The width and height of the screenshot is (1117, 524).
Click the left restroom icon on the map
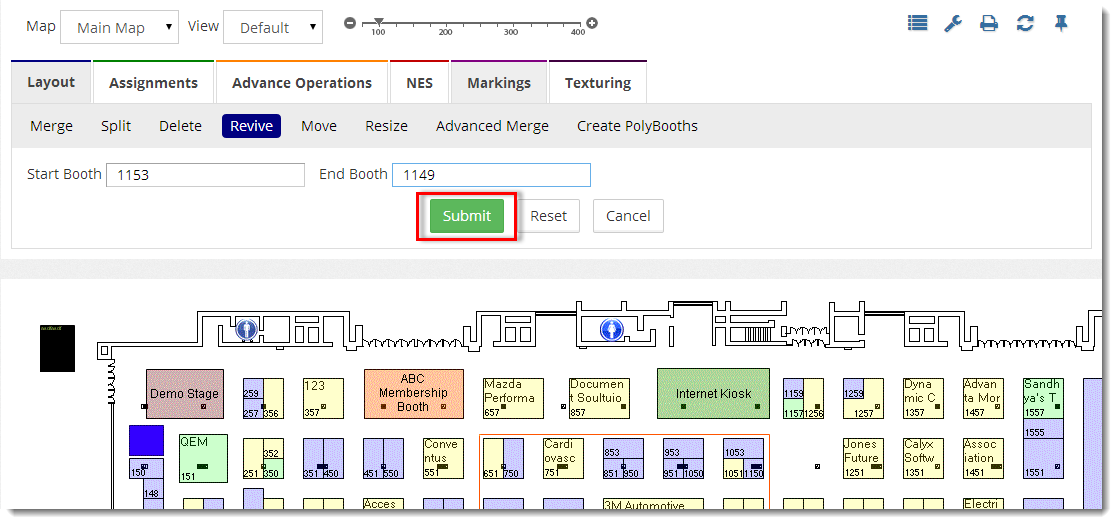point(246,330)
